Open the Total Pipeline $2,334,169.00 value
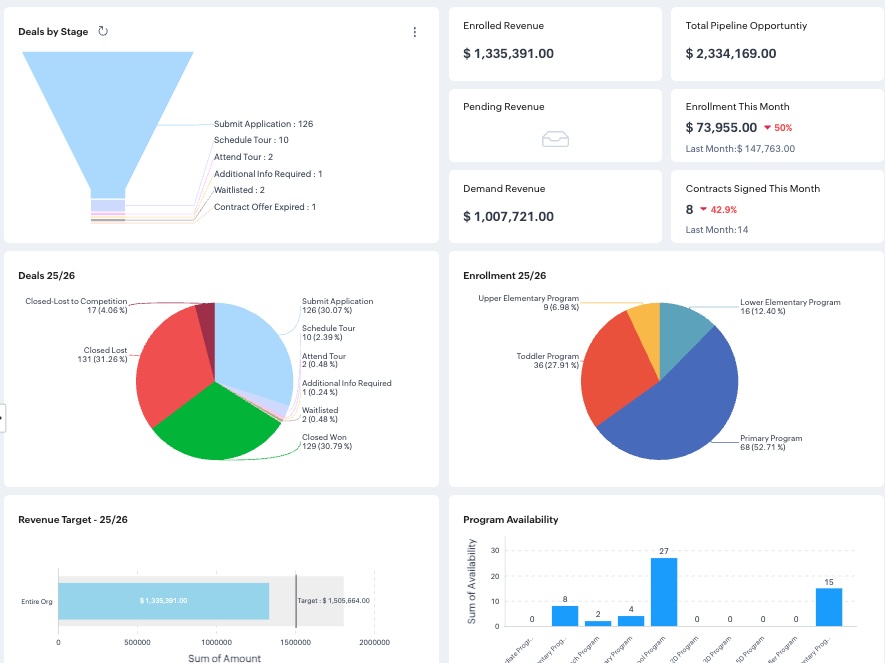This screenshot has height=663, width=885. pyautogui.click(x=731, y=54)
